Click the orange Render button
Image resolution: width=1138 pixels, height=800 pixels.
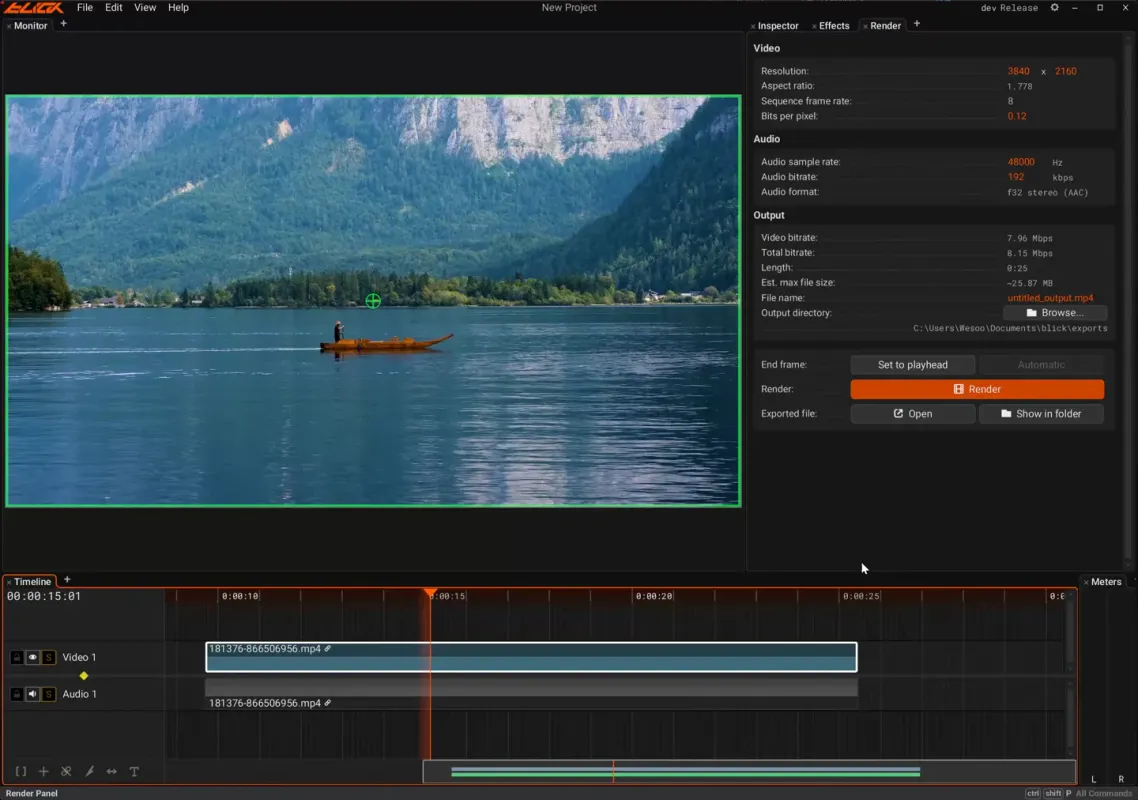coord(977,389)
